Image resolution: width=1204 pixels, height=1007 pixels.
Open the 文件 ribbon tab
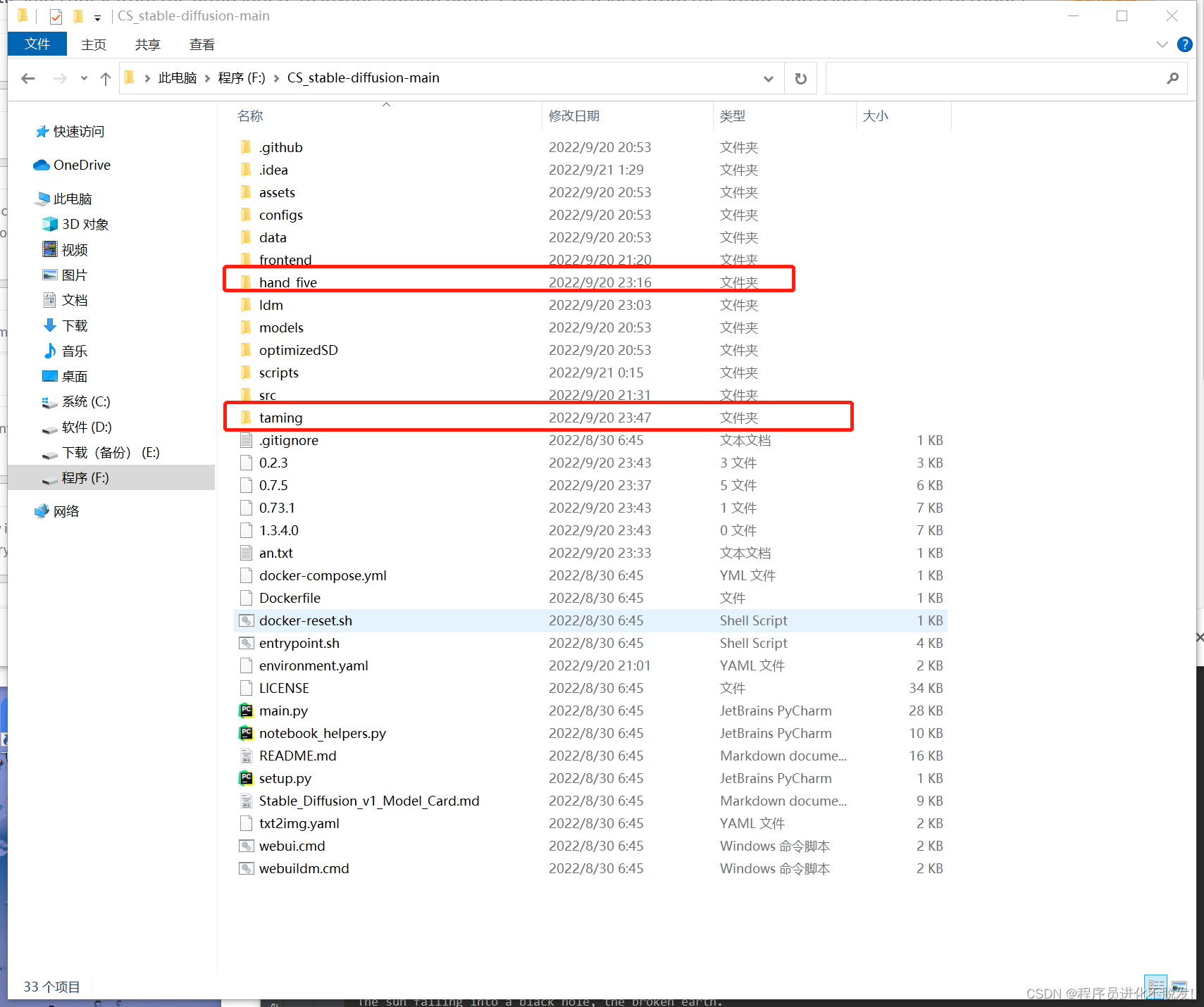[x=37, y=44]
